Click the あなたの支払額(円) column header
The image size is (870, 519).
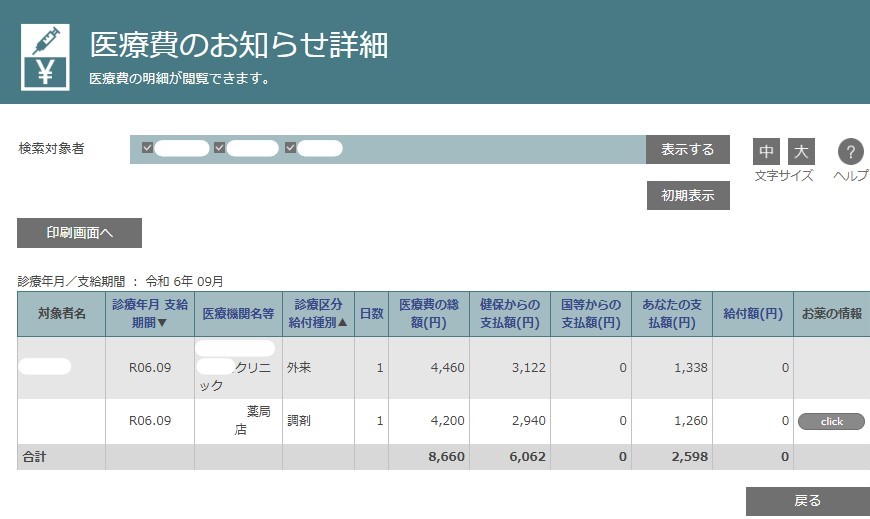(x=671, y=313)
